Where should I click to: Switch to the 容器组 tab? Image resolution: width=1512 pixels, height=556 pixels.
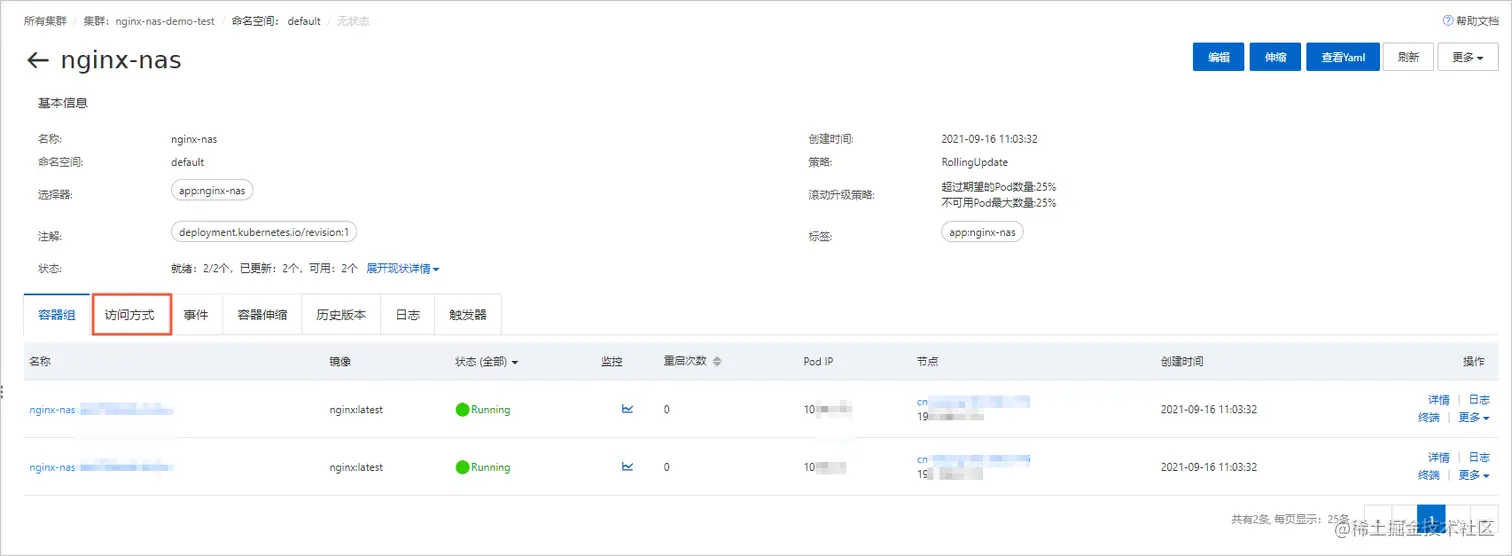pyautogui.click(x=56, y=314)
